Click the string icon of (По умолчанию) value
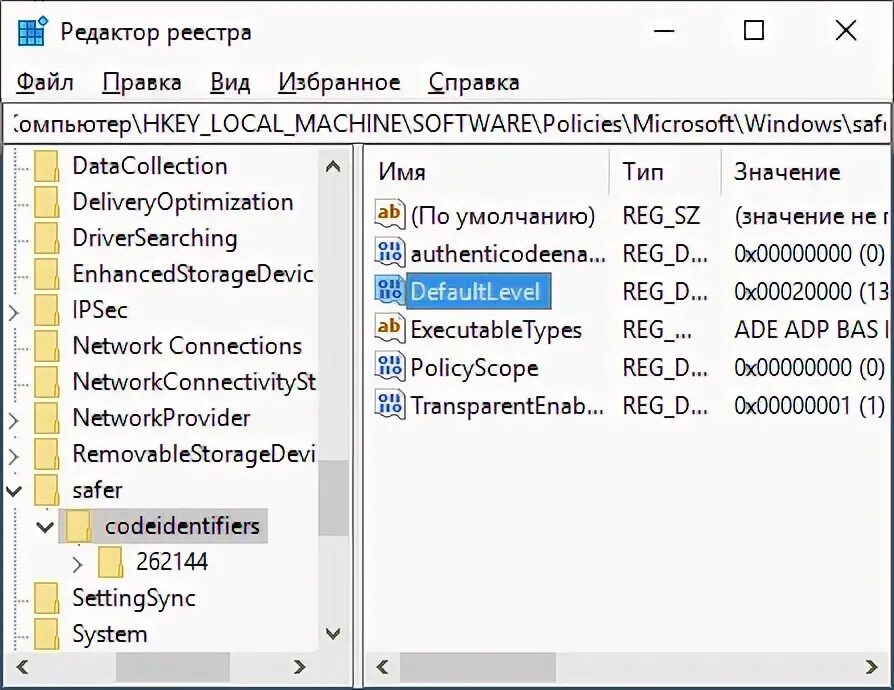The width and height of the screenshot is (894, 690). click(x=389, y=214)
